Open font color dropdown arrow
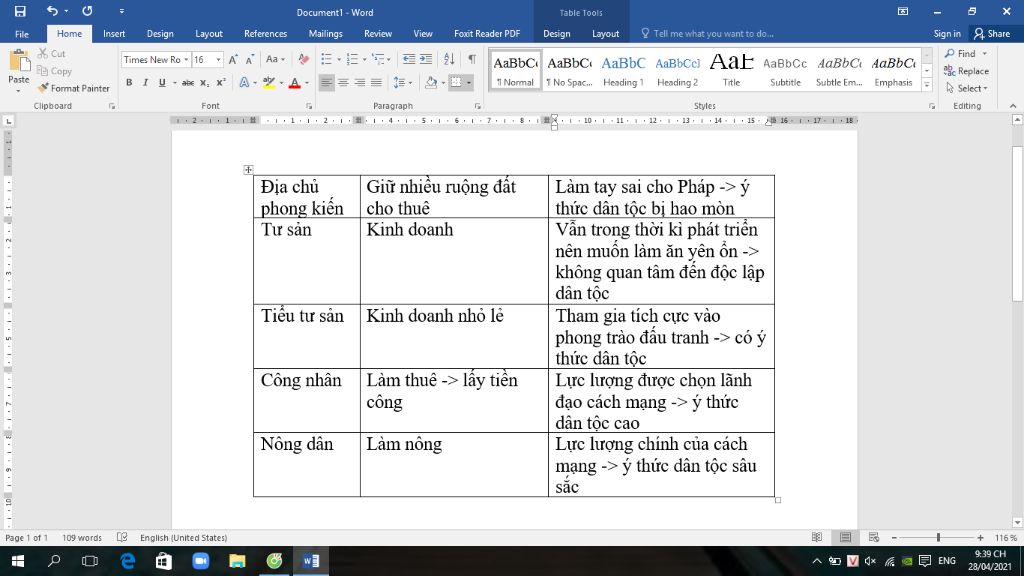This screenshot has width=1024, height=576. coord(307,83)
